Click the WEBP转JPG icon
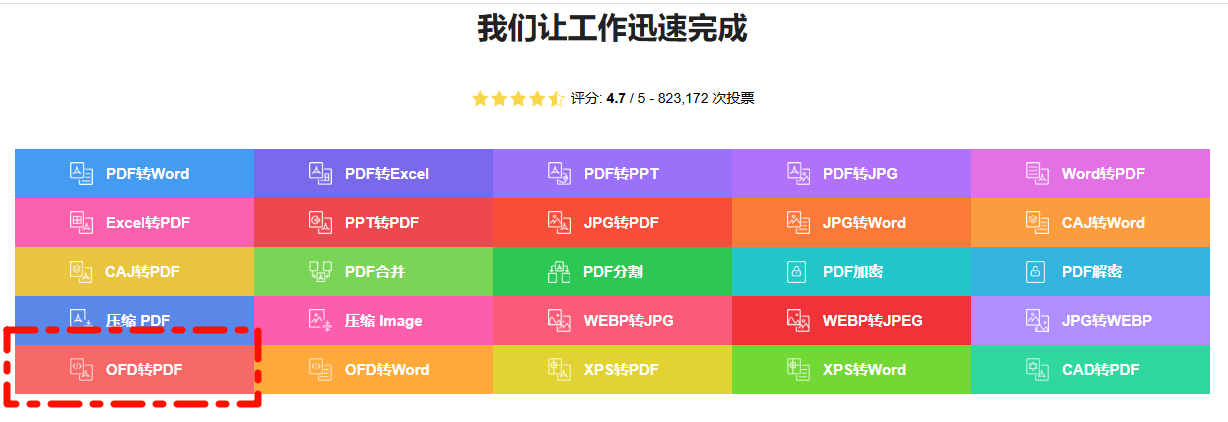The image size is (1228, 422). [x=559, y=320]
